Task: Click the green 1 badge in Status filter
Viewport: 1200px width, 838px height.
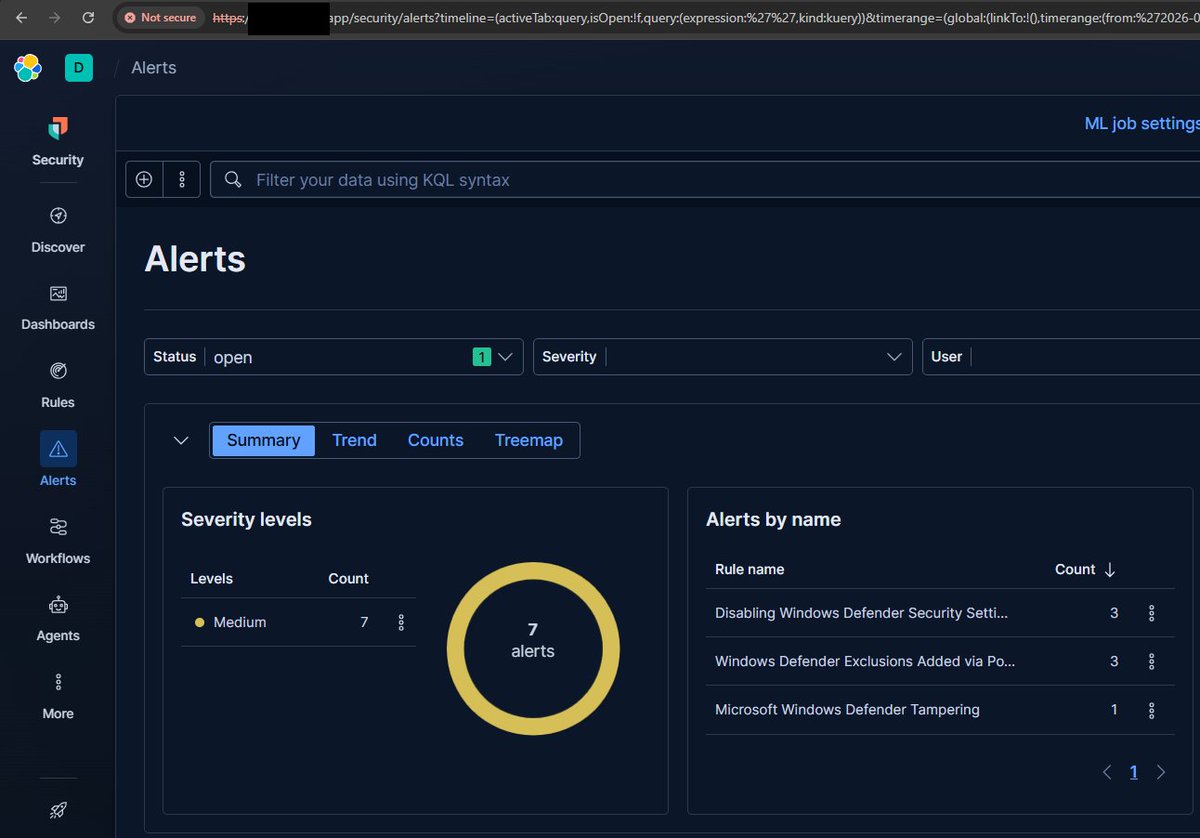Action: click(481, 356)
